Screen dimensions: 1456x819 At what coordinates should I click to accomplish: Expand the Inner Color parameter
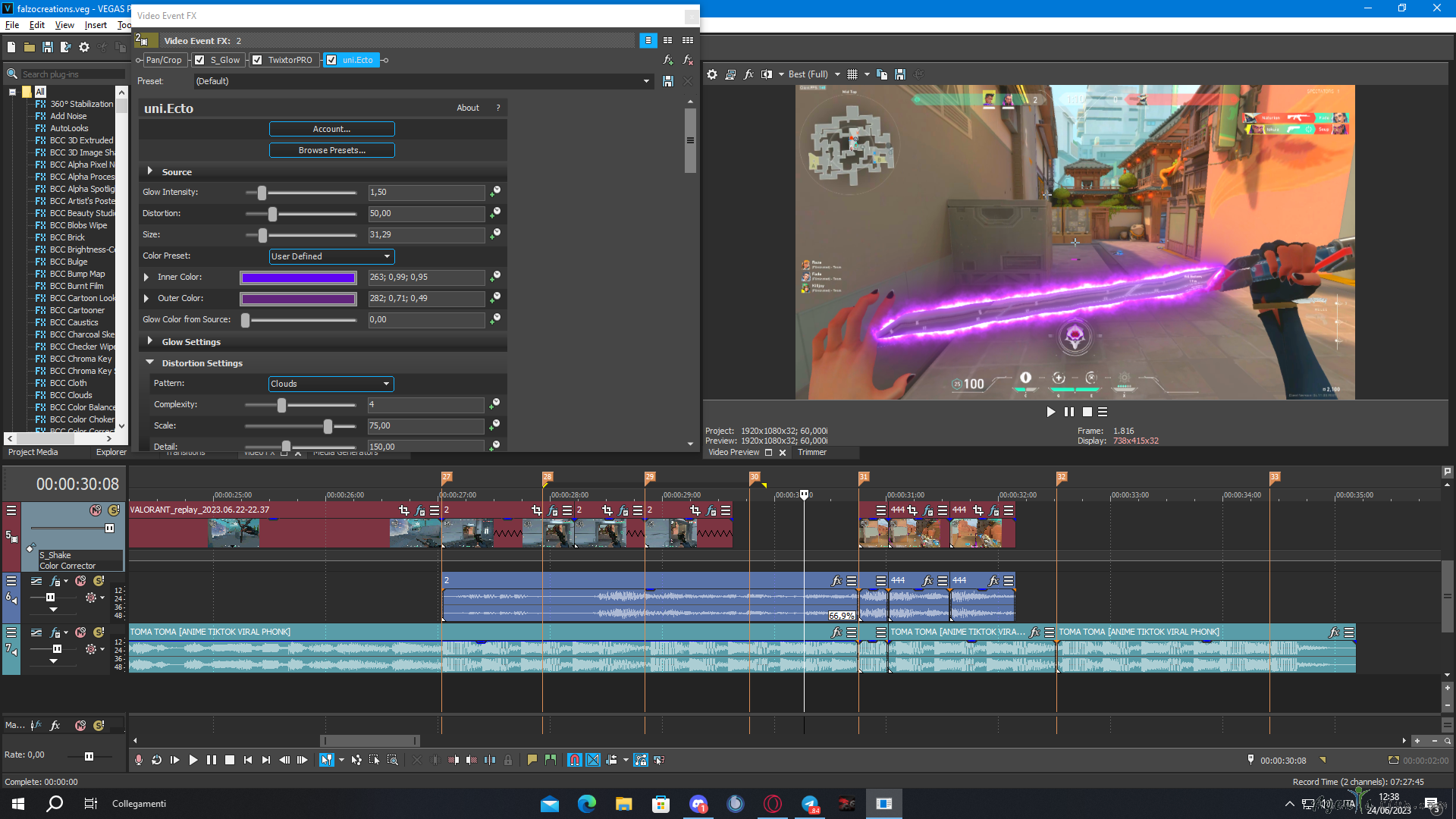[146, 278]
